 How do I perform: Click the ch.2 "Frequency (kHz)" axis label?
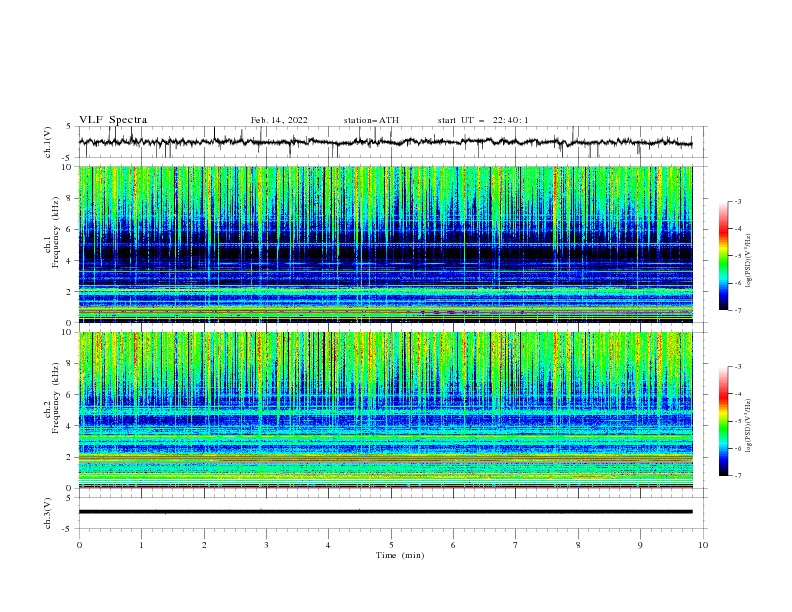tap(56, 398)
